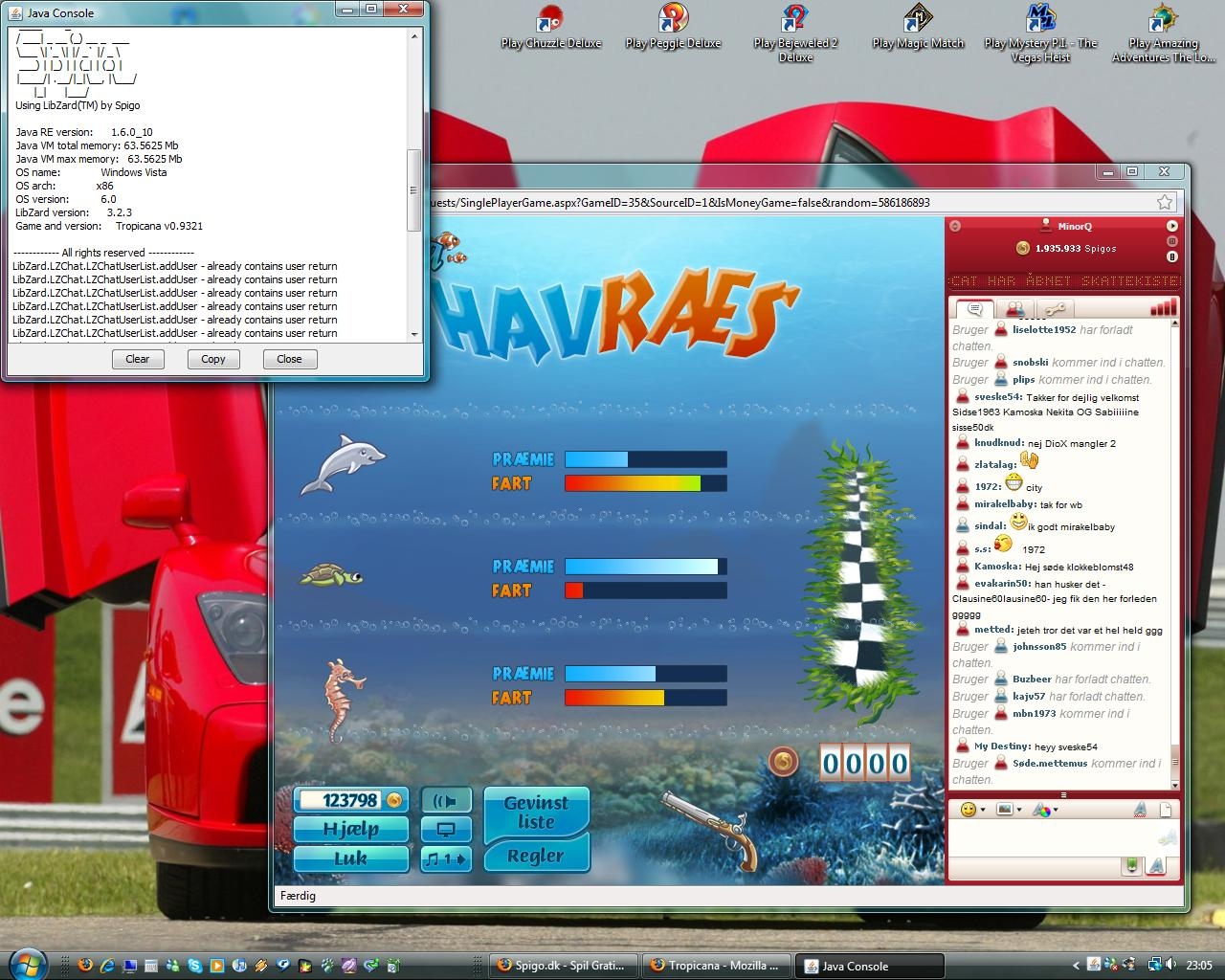Click the dolphin FART speed bar

coord(645,484)
